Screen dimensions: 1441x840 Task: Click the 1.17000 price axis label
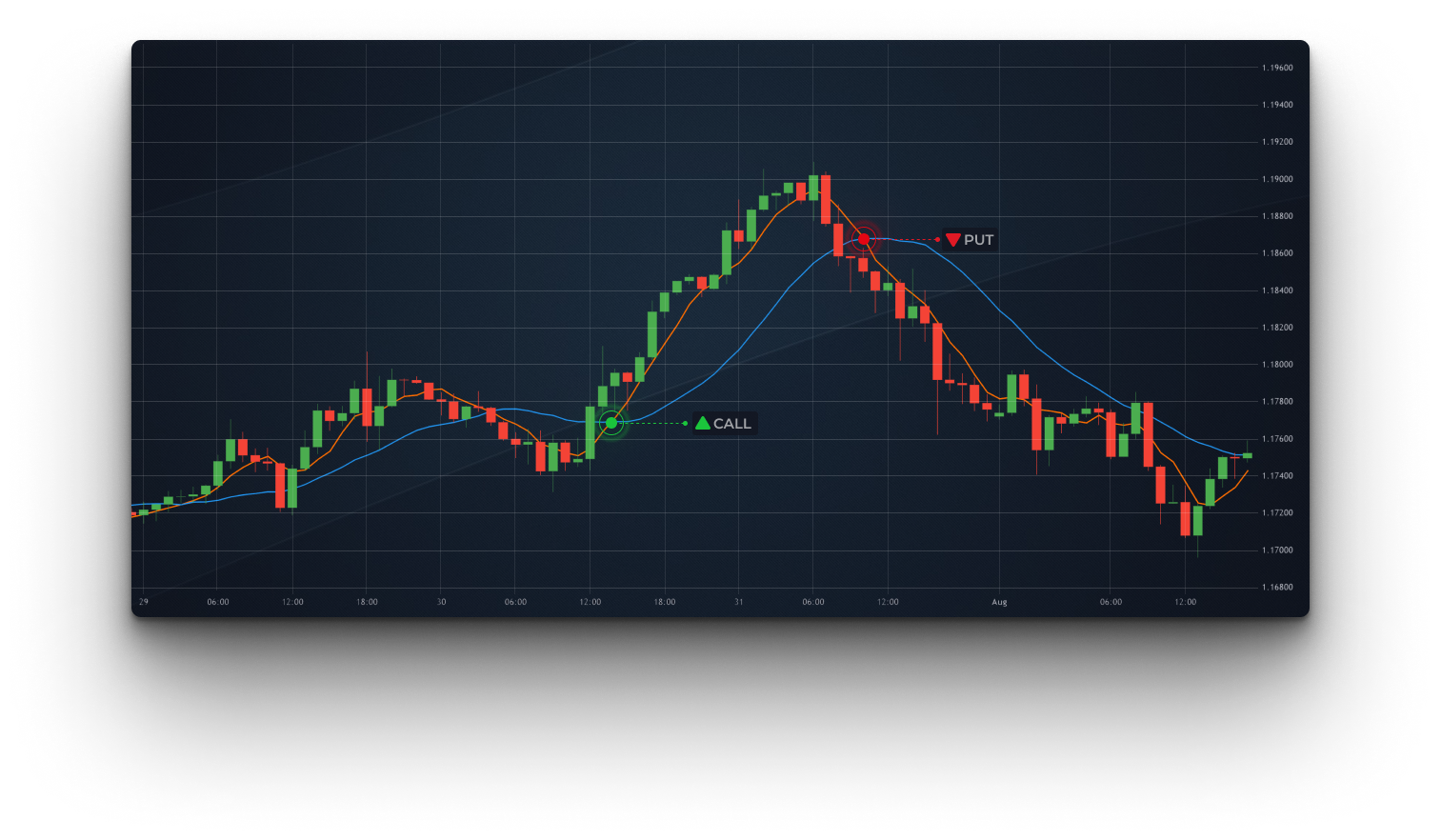[1277, 550]
